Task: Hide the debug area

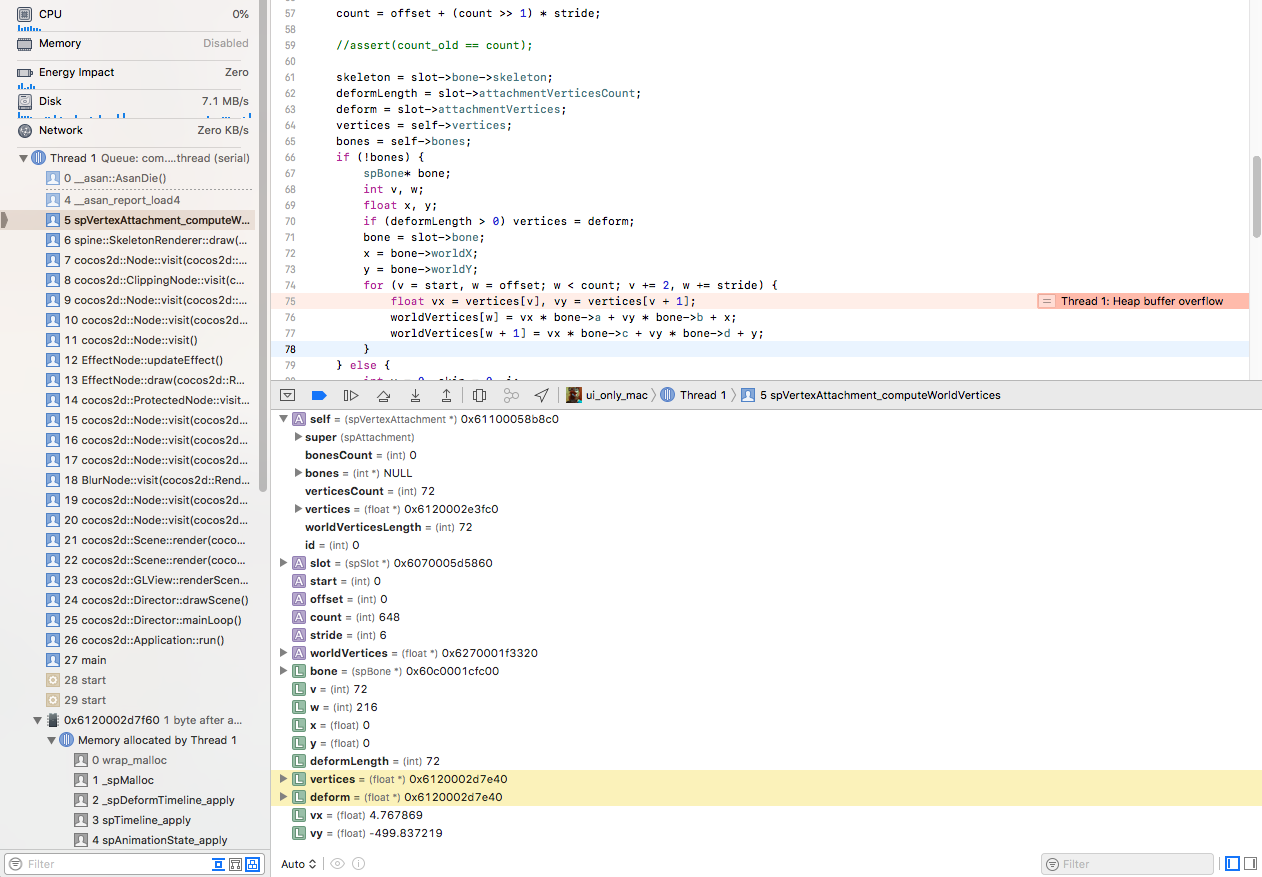Action: (x=287, y=395)
